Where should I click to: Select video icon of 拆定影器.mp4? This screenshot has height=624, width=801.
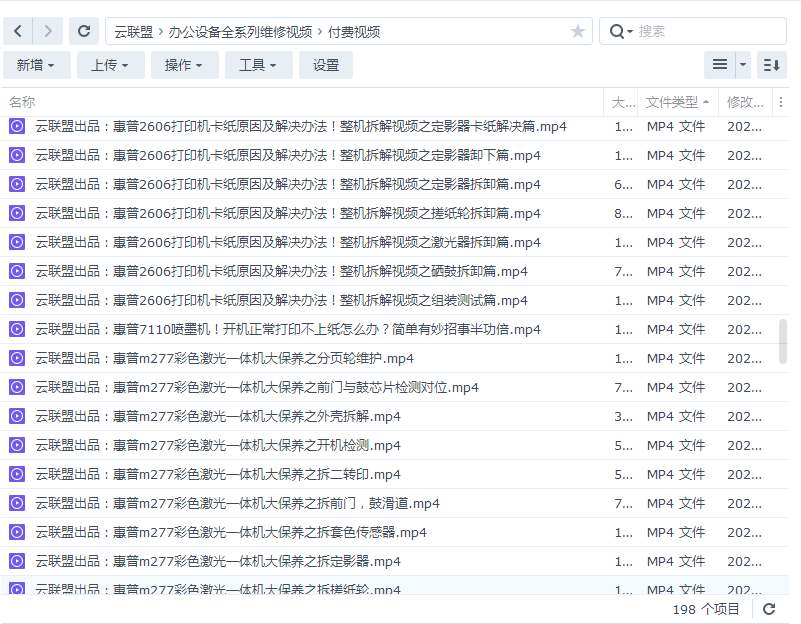point(17,562)
